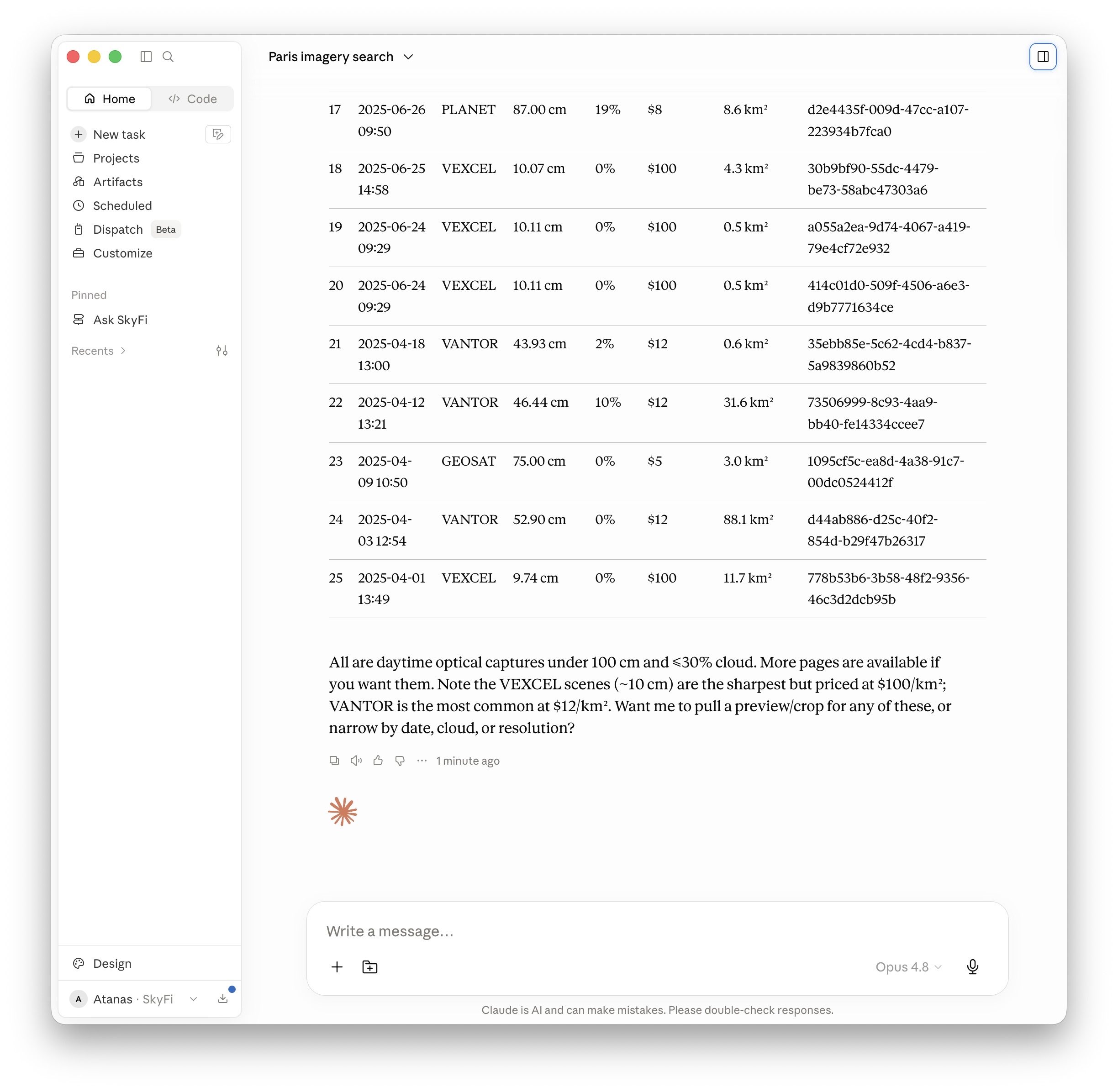The height and width of the screenshot is (1092, 1118).
Task: Click the 19% cloud cover value
Action: point(607,110)
